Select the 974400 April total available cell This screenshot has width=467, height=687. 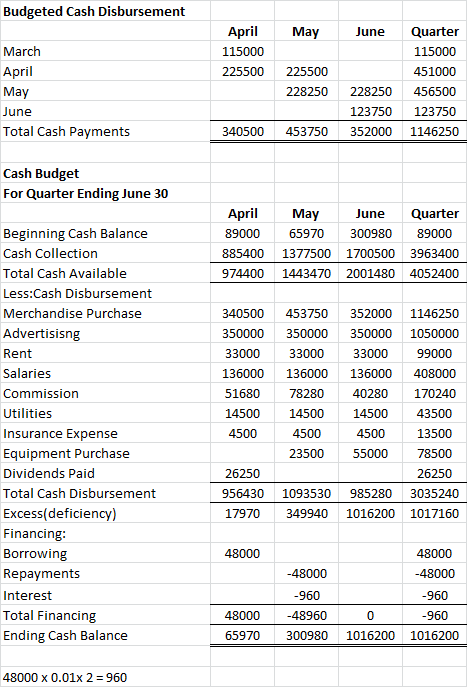[242, 273]
